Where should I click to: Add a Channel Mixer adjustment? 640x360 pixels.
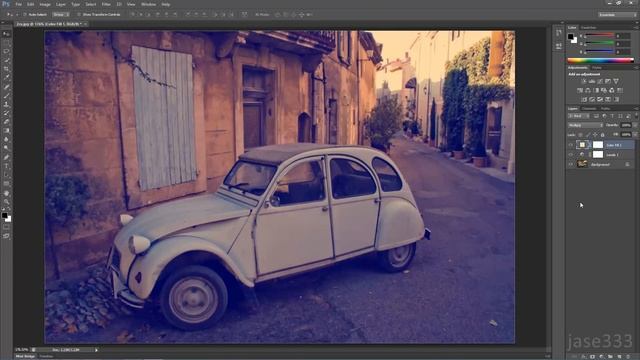pos(612,90)
